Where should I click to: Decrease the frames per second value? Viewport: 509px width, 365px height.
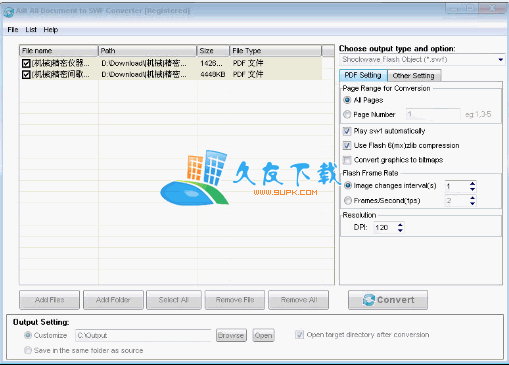coord(472,203)
